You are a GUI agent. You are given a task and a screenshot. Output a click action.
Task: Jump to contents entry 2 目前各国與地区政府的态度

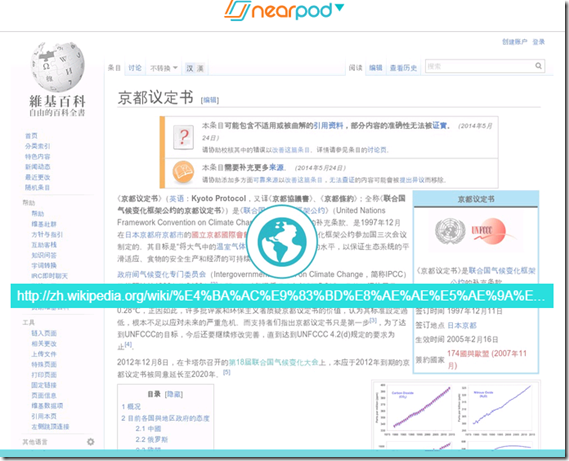point(165,418)
